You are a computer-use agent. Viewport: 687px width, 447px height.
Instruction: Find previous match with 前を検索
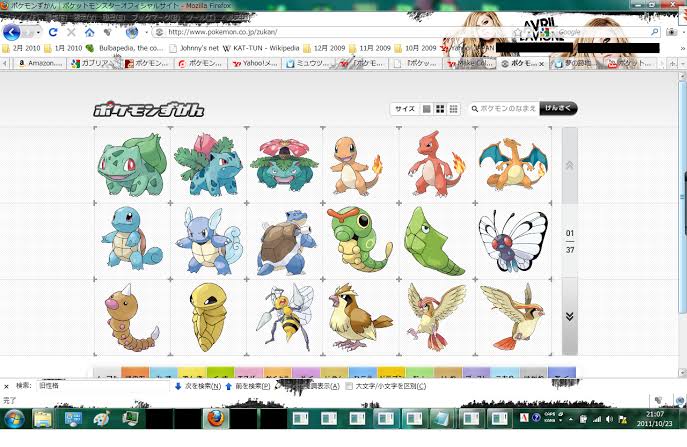coord(247,386)
